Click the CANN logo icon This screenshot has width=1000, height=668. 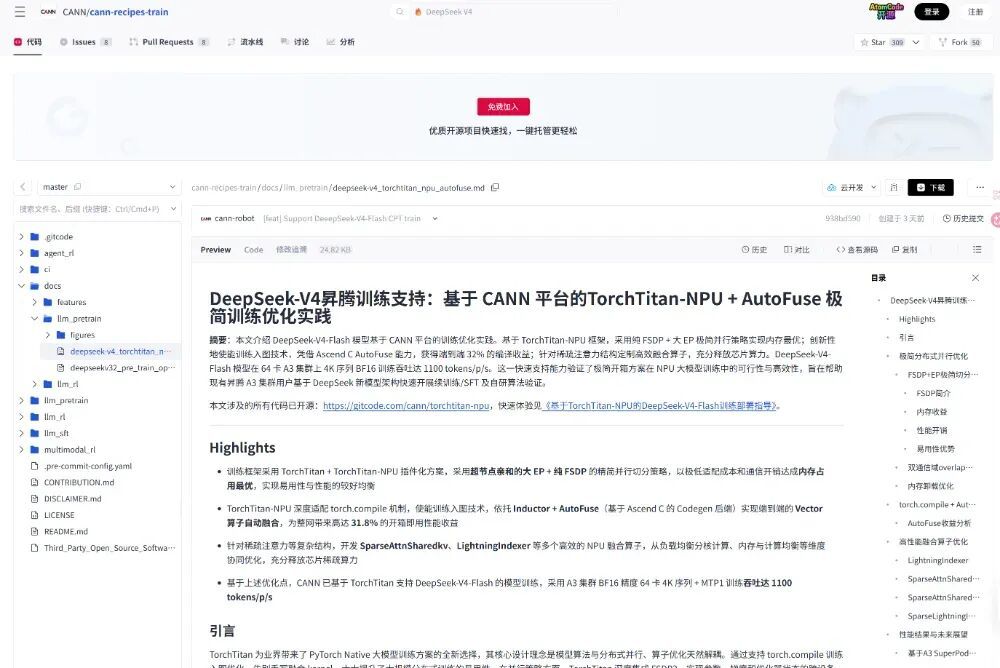pyautogui.click(x=48, y=11)
